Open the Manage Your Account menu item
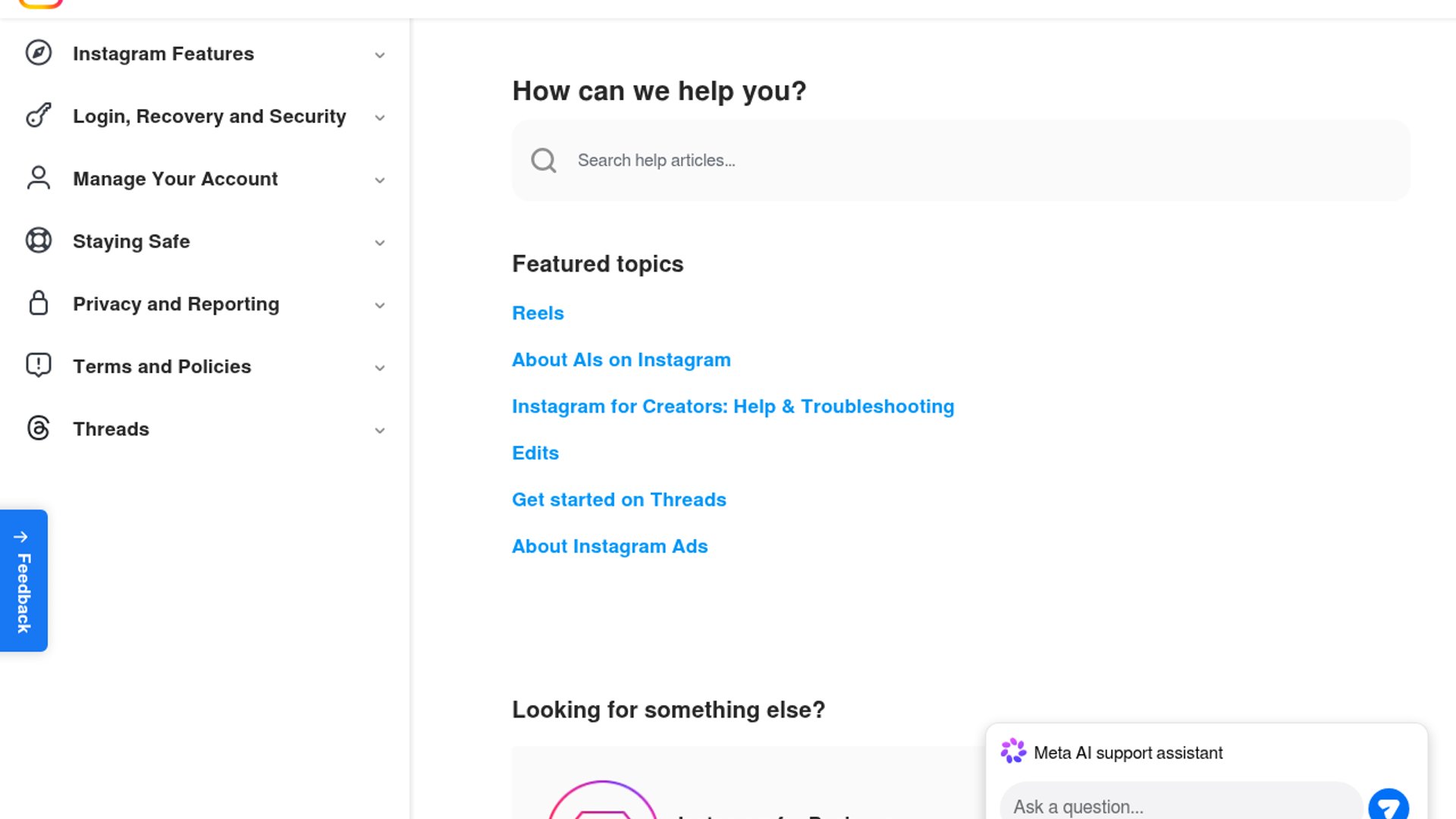Viewport: 1456px width, 819px height. pos(175,179)
